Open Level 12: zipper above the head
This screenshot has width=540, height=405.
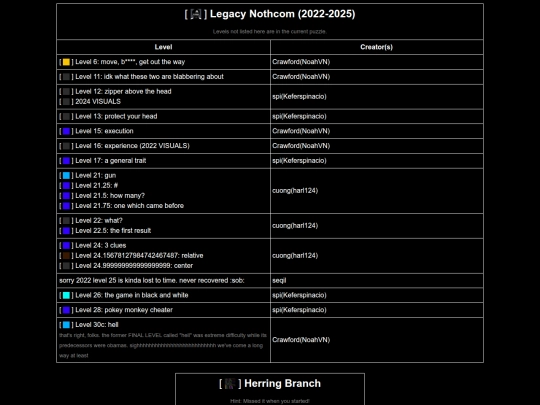[x=123, y=92]
